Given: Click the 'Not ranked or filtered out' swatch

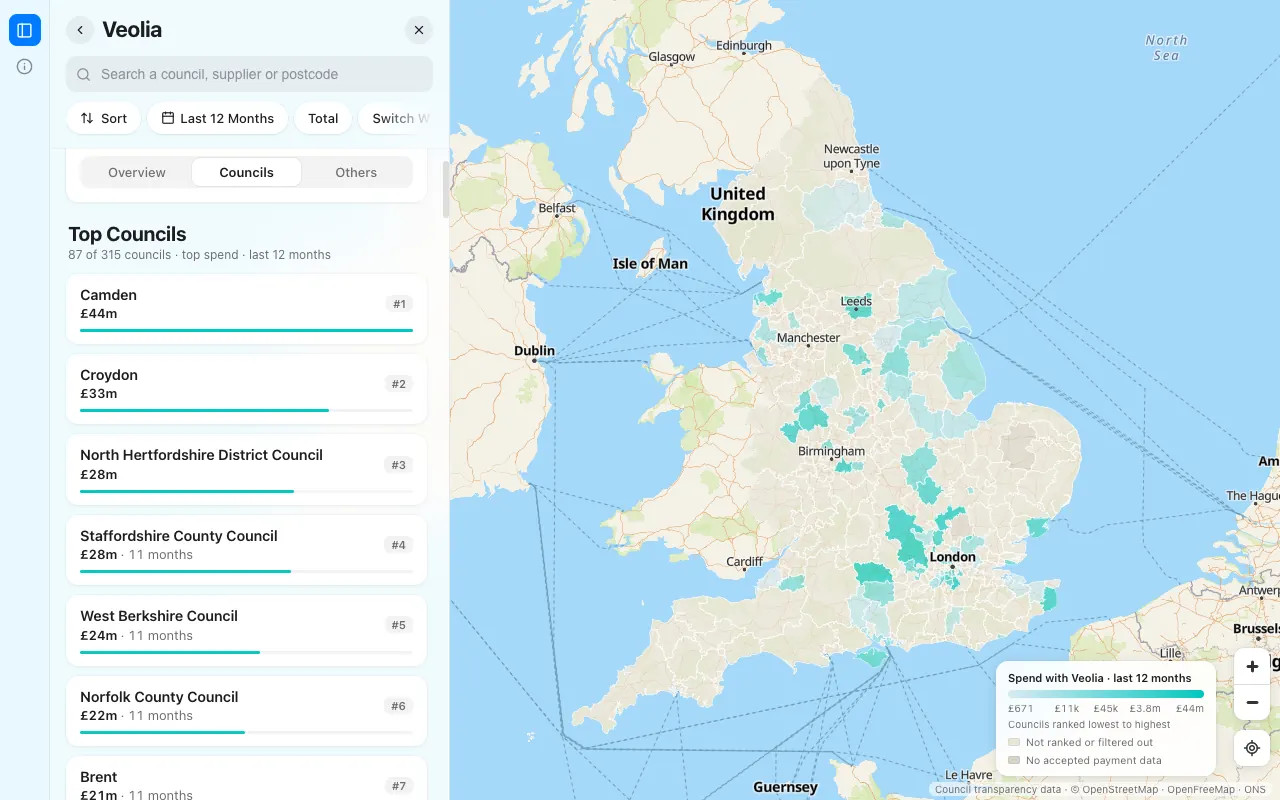Looking at the screenshot, I should [x=1014, y=743].
